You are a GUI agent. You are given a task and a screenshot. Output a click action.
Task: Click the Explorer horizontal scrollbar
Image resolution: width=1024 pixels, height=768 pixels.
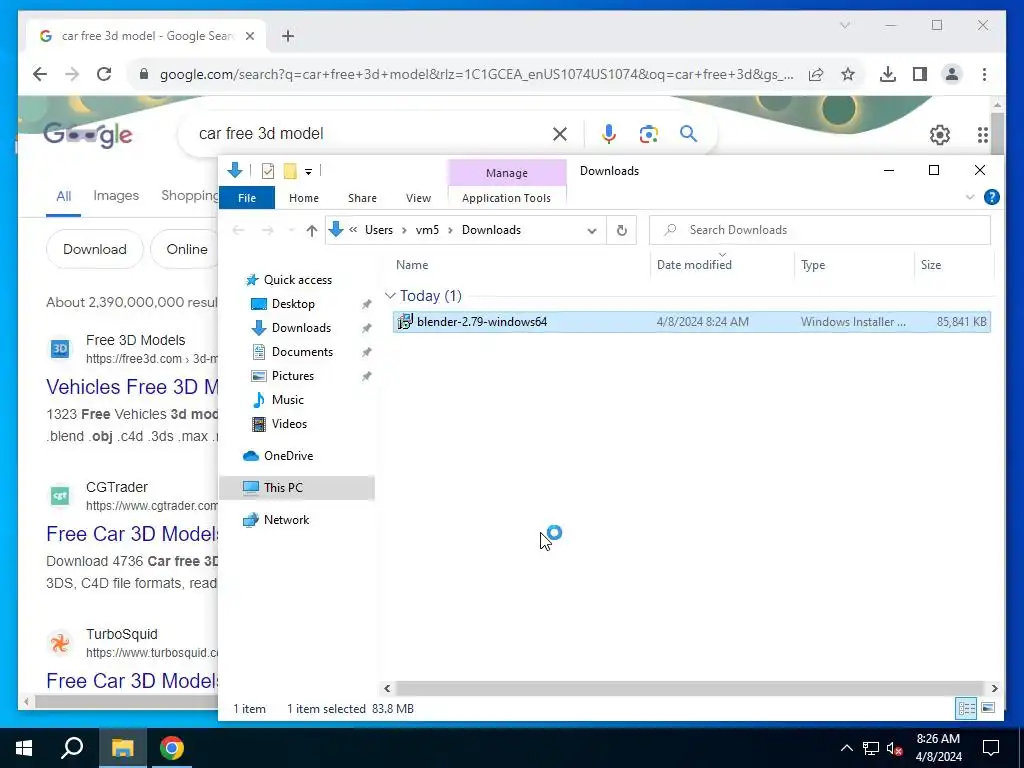point(690,688)
